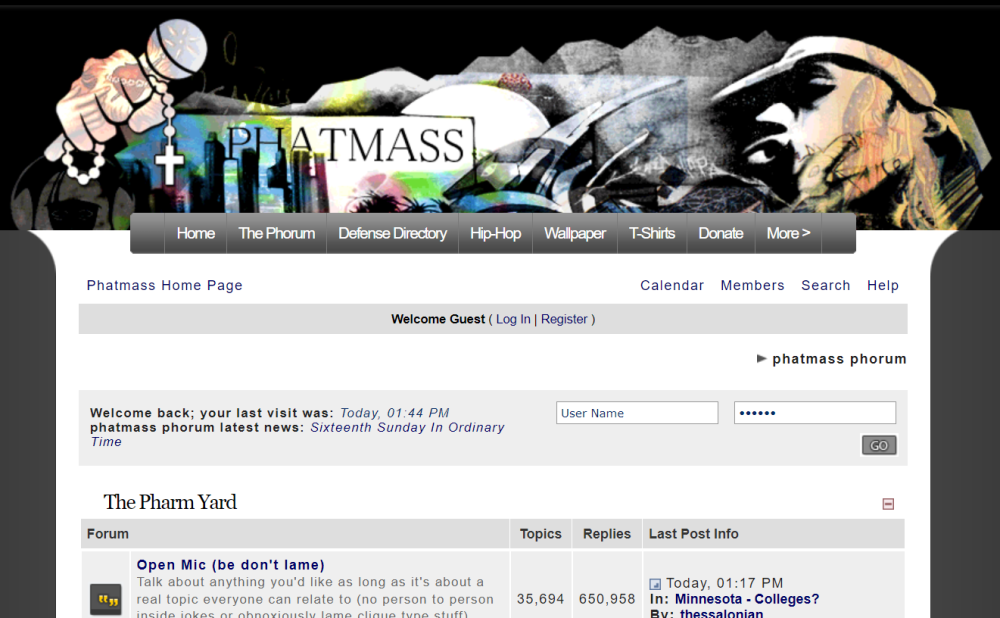Image resolution: width=1000 pixels, height=618 pixels.
Task: Click the Replies column header
Action: tap(607, 534)
